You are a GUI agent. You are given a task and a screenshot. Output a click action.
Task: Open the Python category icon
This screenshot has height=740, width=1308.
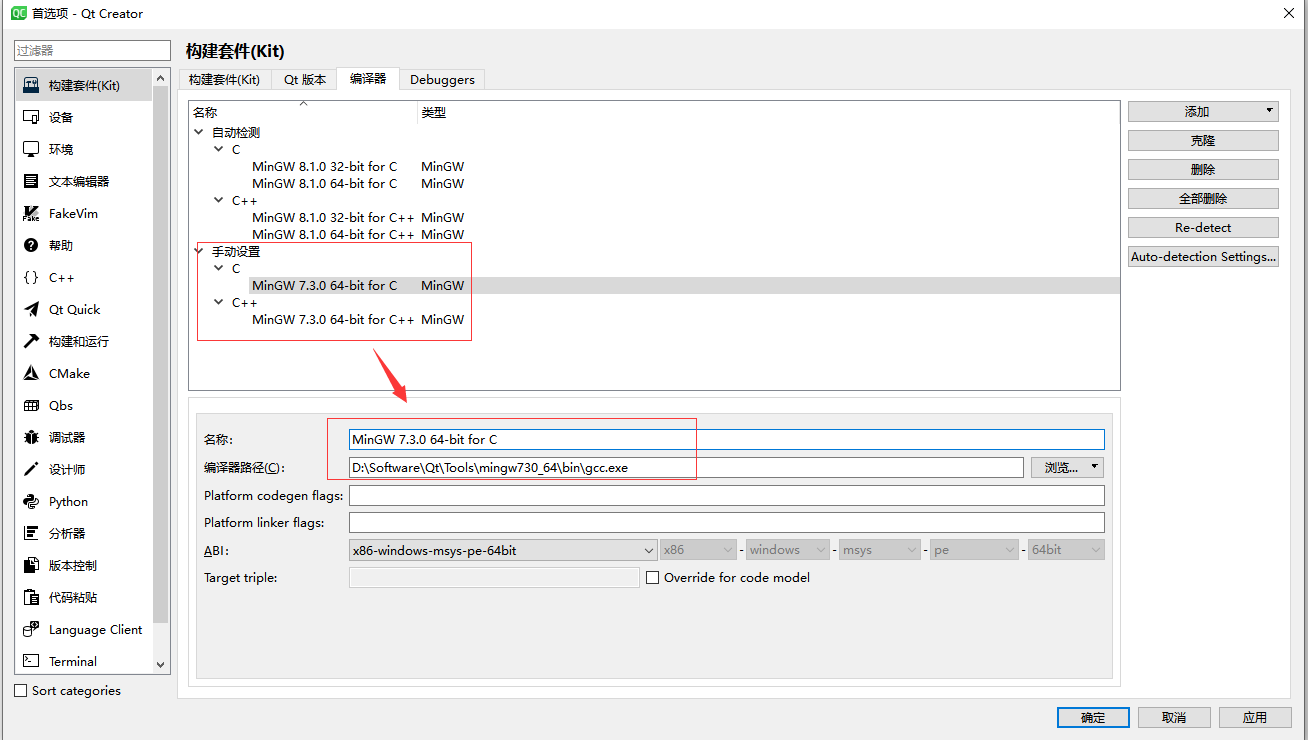click(31, 501)
